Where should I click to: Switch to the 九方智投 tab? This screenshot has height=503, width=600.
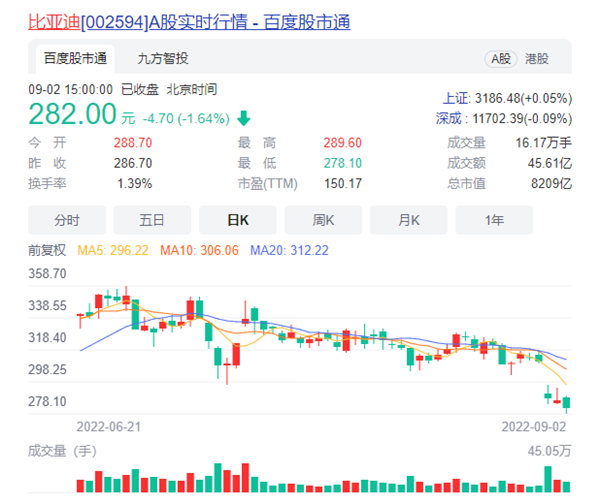tap(162, 59)
